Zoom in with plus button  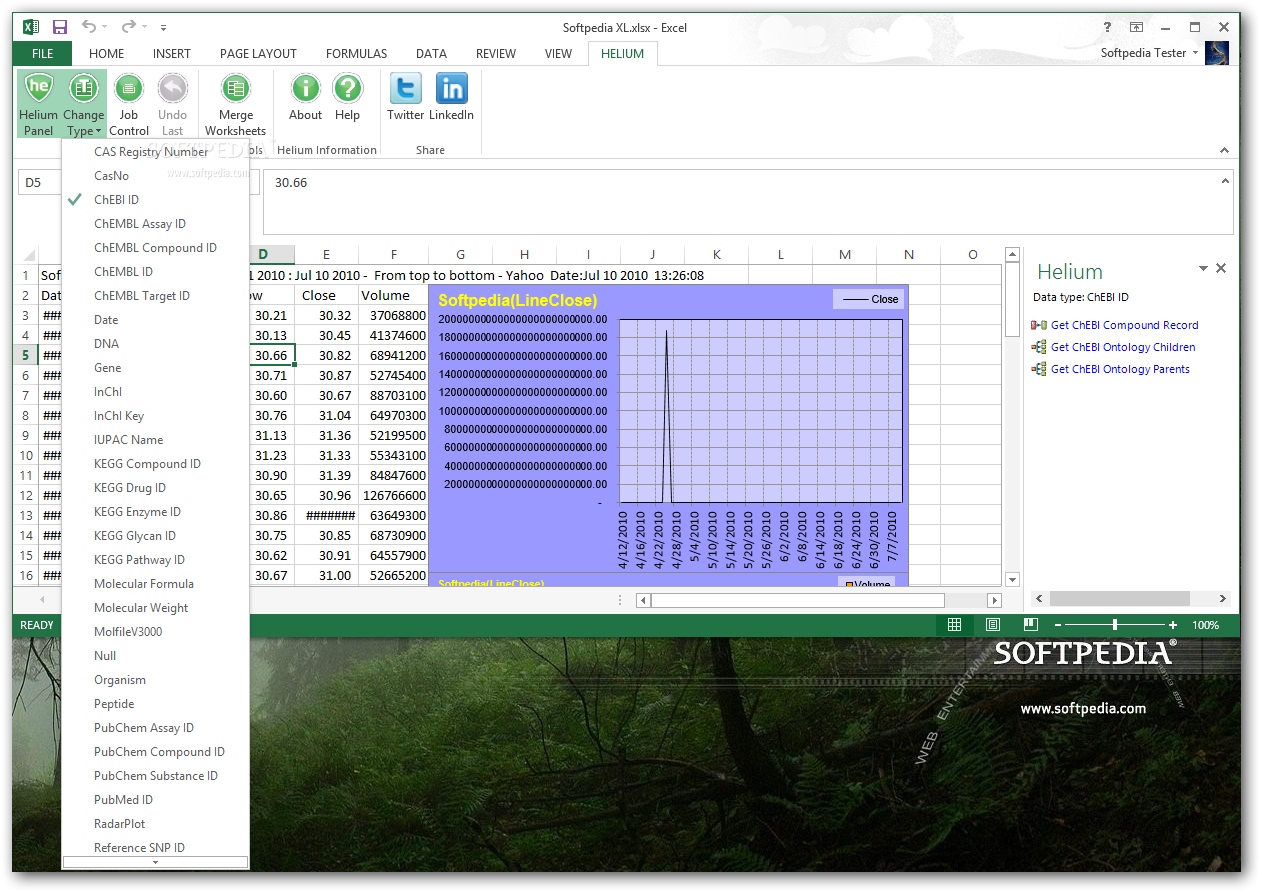click(1174, 625)
